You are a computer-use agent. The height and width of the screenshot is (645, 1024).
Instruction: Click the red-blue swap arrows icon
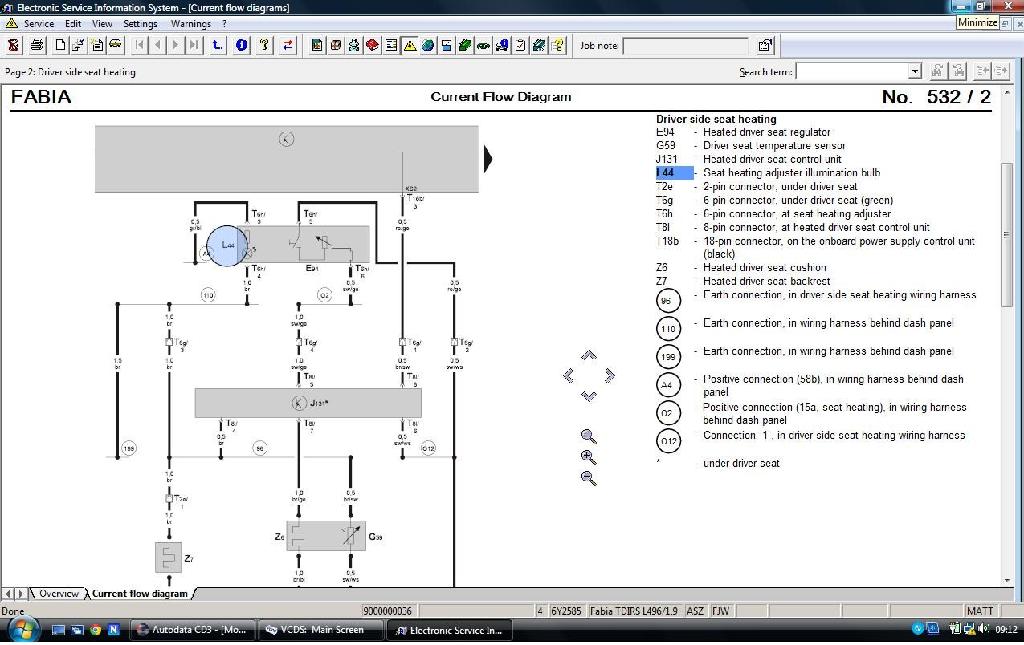(287, 45)
